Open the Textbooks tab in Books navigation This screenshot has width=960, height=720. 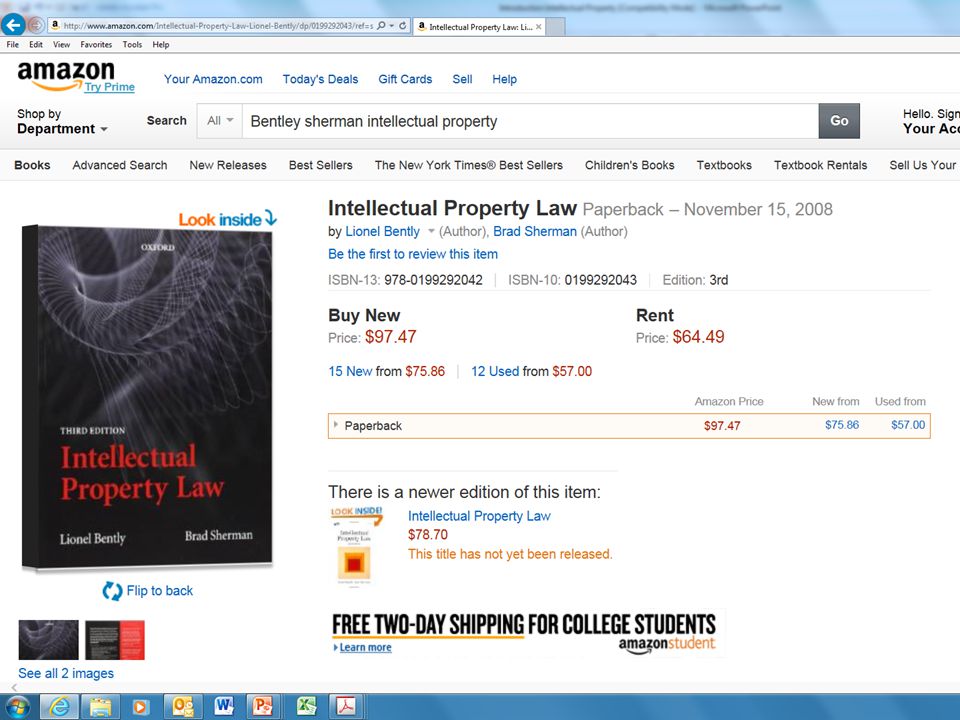point(724,165)
